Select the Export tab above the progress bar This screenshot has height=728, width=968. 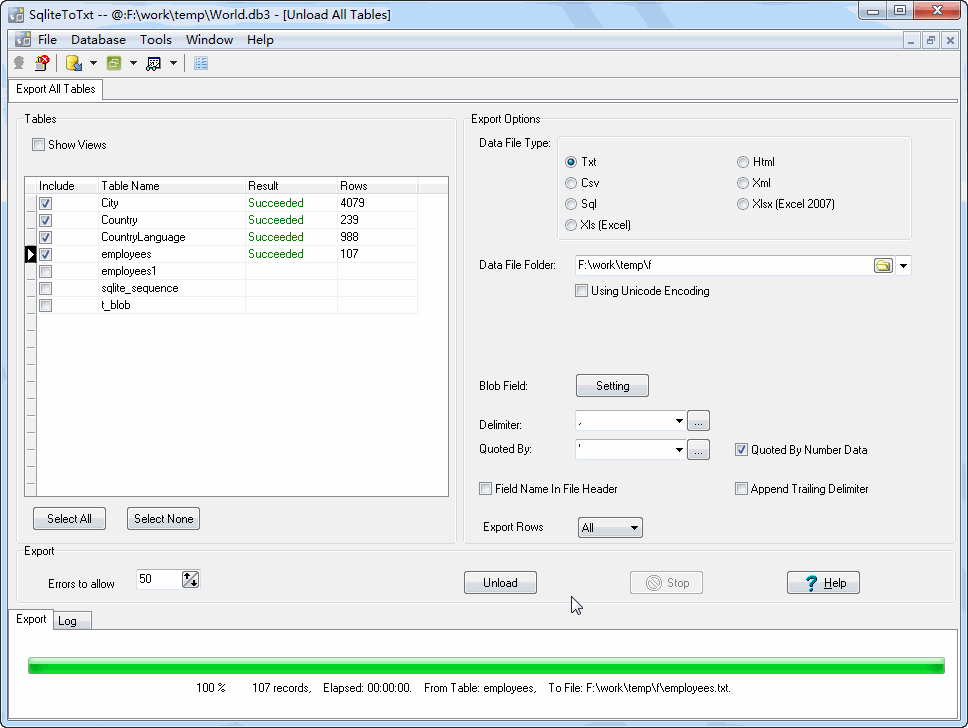(31, 619)
